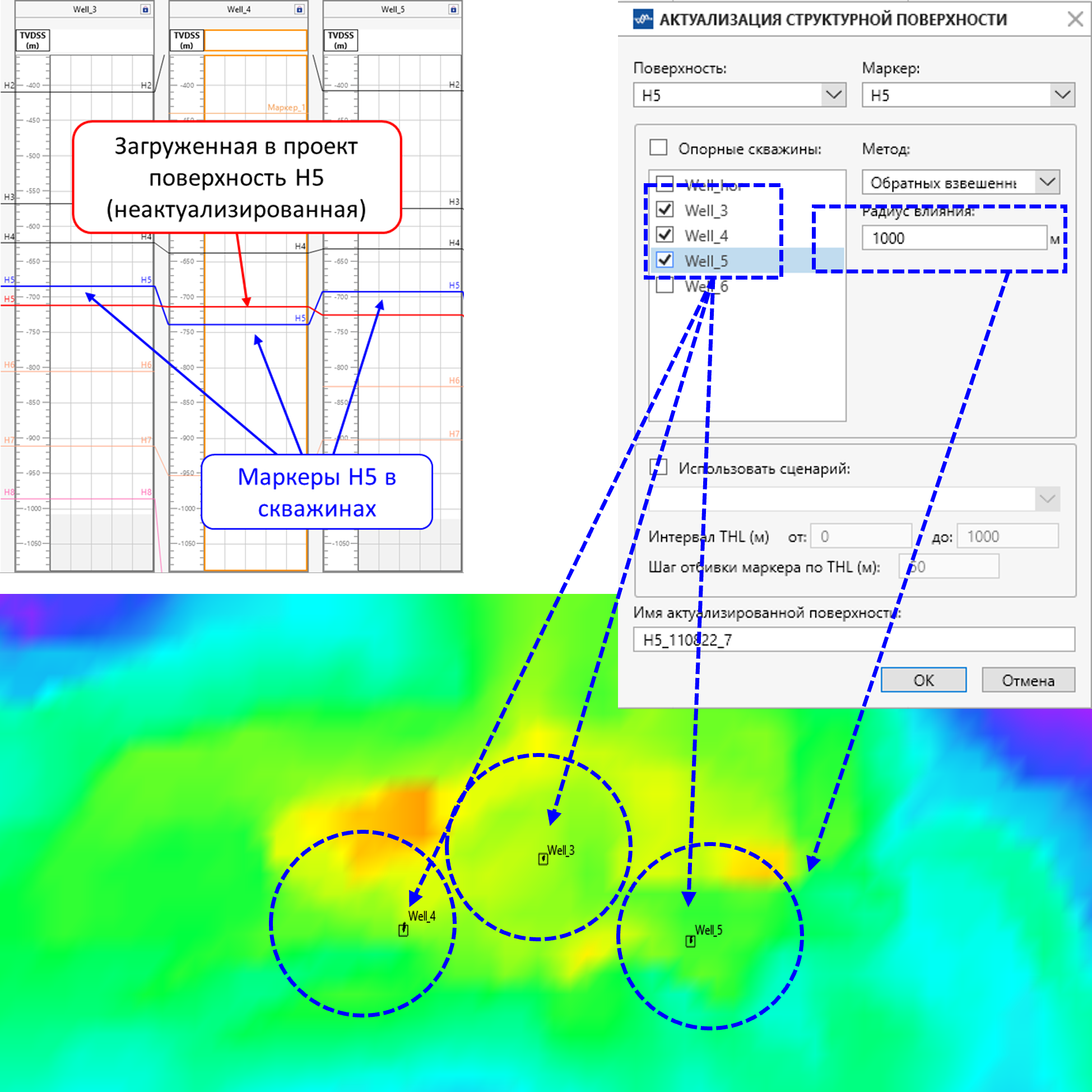Click the THL interval 'от' field
This screenshot has width=1092, height=1092.
[x=861, y=536]
